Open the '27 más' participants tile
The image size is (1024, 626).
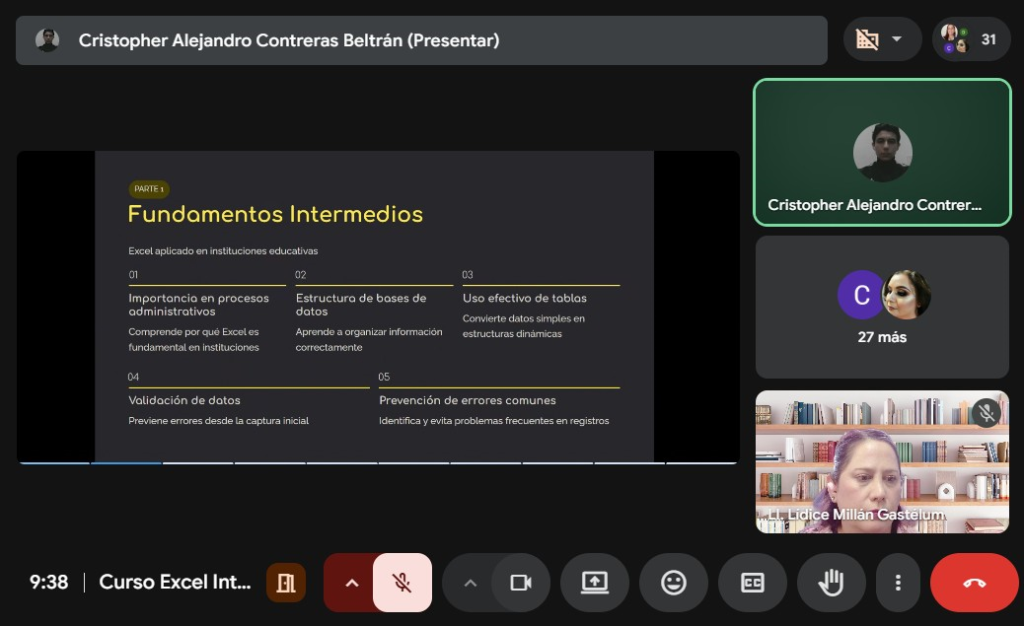882,307
